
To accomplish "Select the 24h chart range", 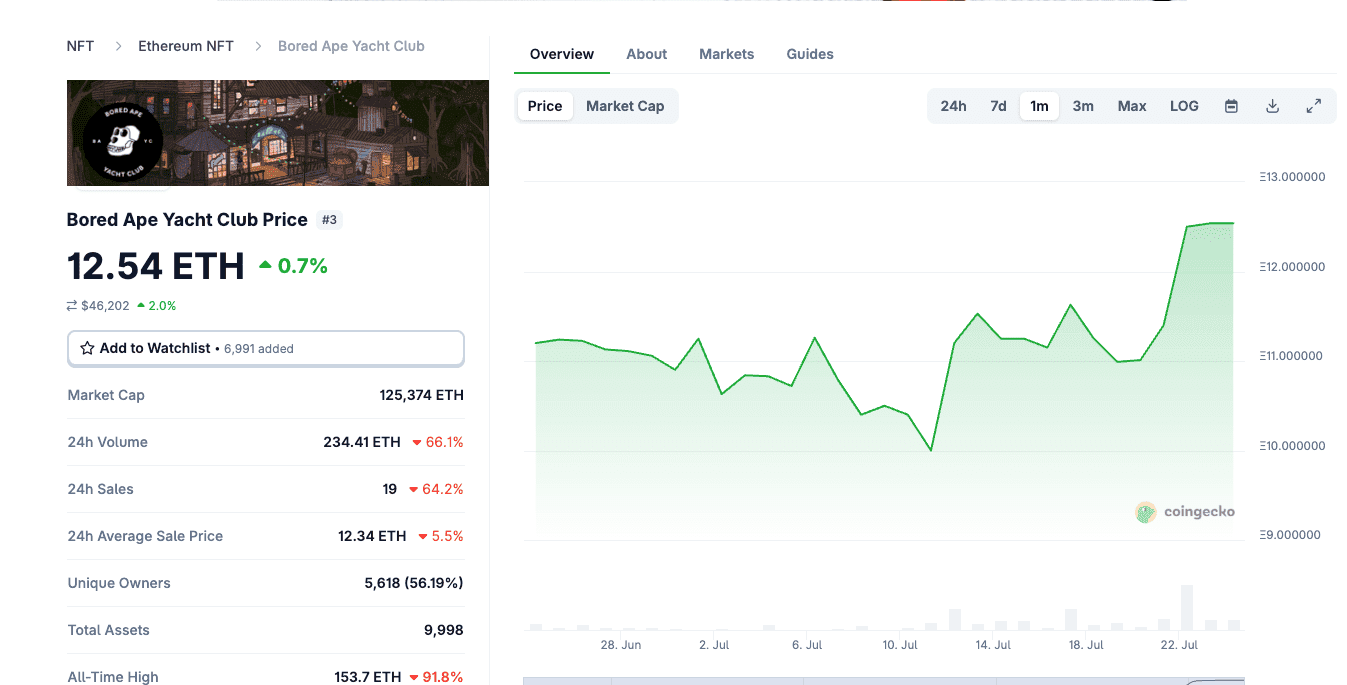I will [953, 106].
